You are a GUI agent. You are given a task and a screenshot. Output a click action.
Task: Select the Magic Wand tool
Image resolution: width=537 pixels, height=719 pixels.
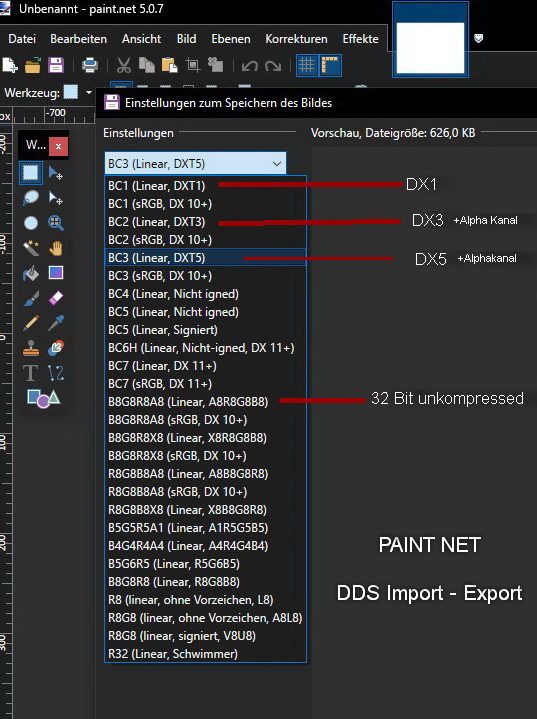pos(31,248)
